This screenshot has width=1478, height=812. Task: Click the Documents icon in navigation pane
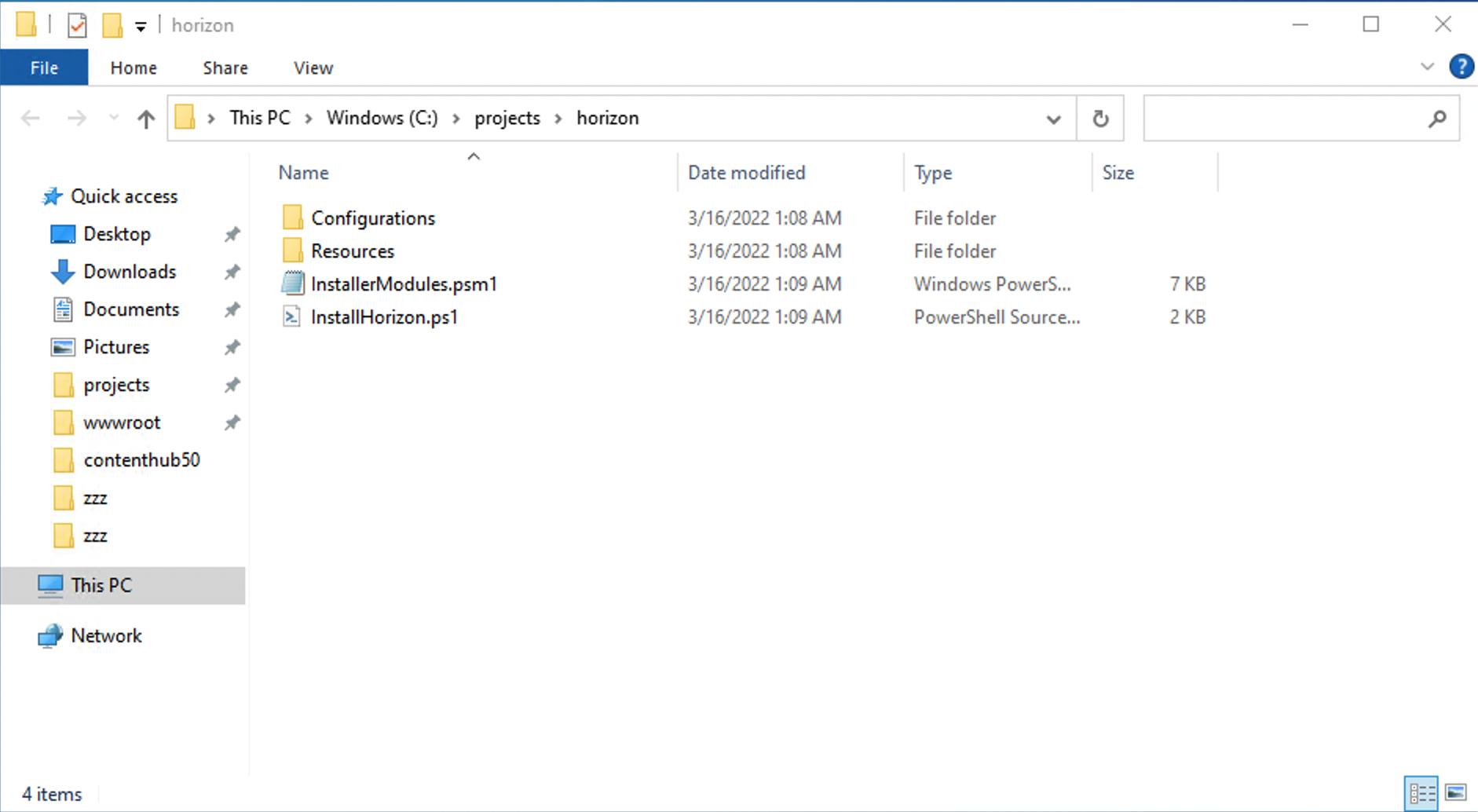coord(63,309)
